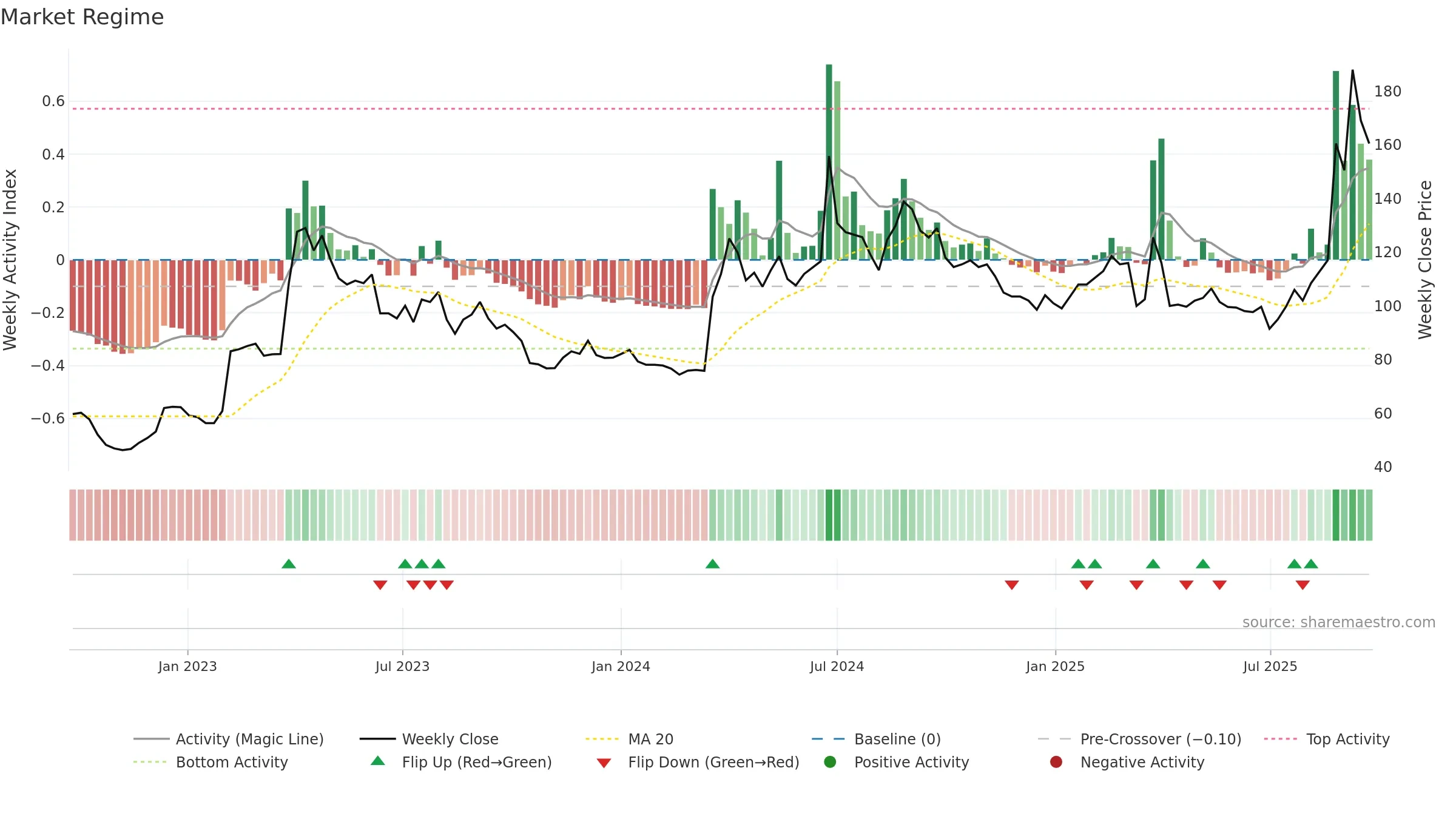Click the 180 price axis tick label
Screen dimensions: 1456x819
(x=1387, y=92)
